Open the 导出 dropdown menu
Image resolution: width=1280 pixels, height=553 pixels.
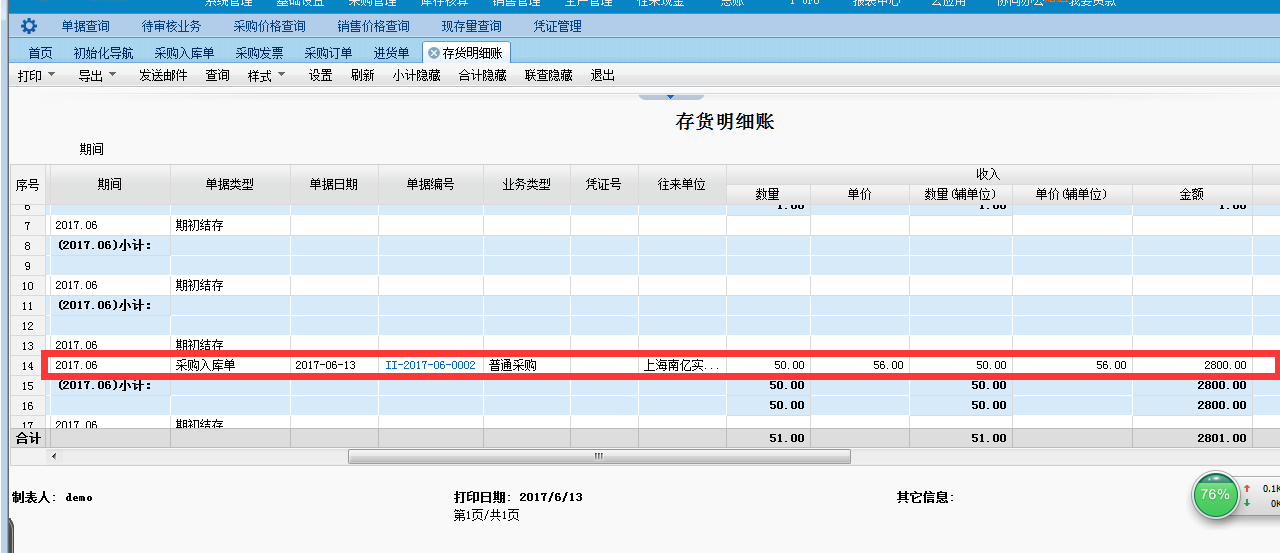pyautogui.click(x=97, y=76)
